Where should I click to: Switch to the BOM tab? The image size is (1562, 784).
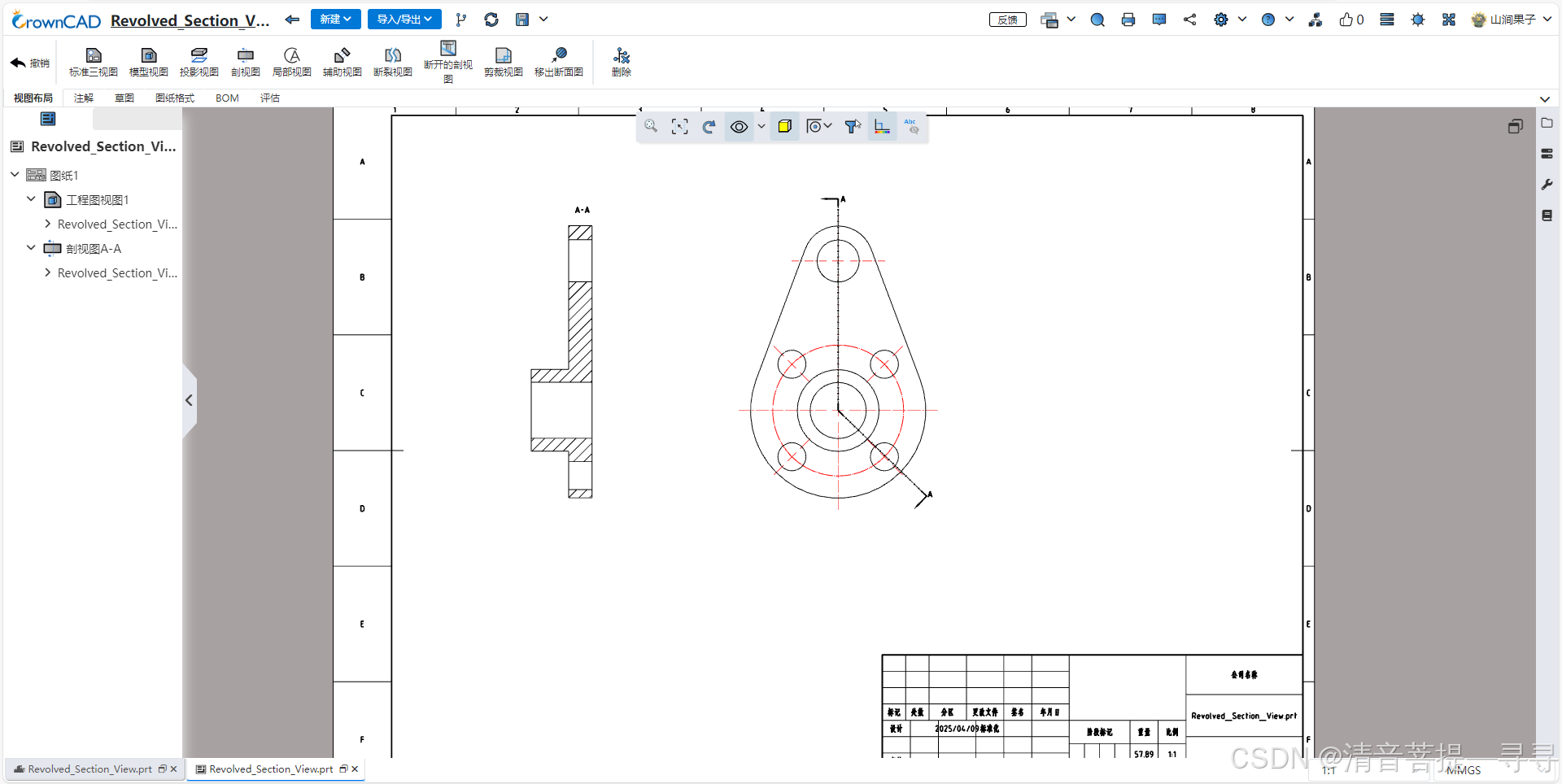pos(227,98)
